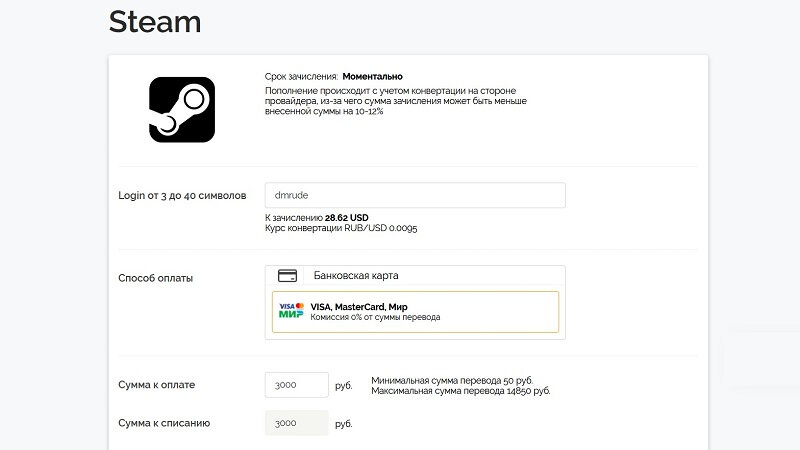Click the bank card icon
Image resolution: width=800 pixels, height=450 pixels.
(x=287, y=276)
